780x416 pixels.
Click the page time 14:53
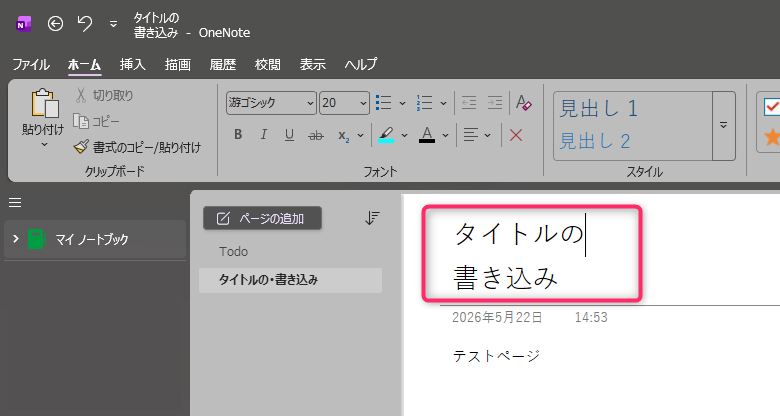tap(591, 317)
